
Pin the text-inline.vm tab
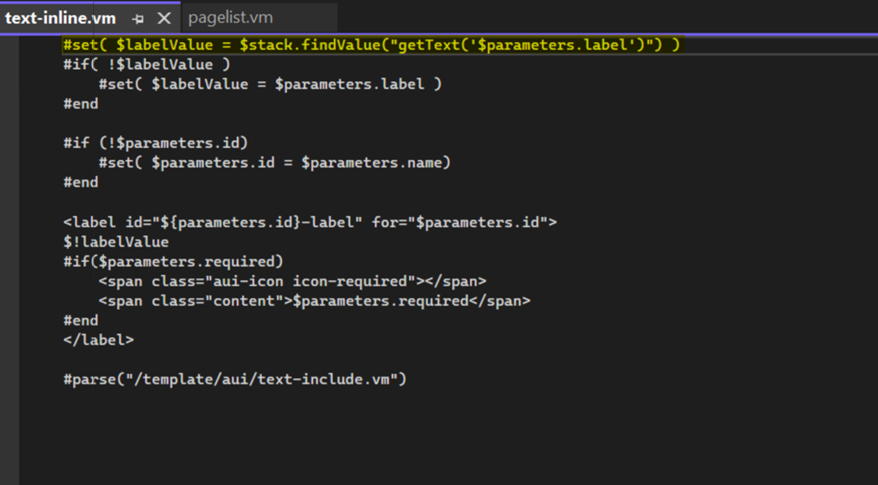[139, 18]
